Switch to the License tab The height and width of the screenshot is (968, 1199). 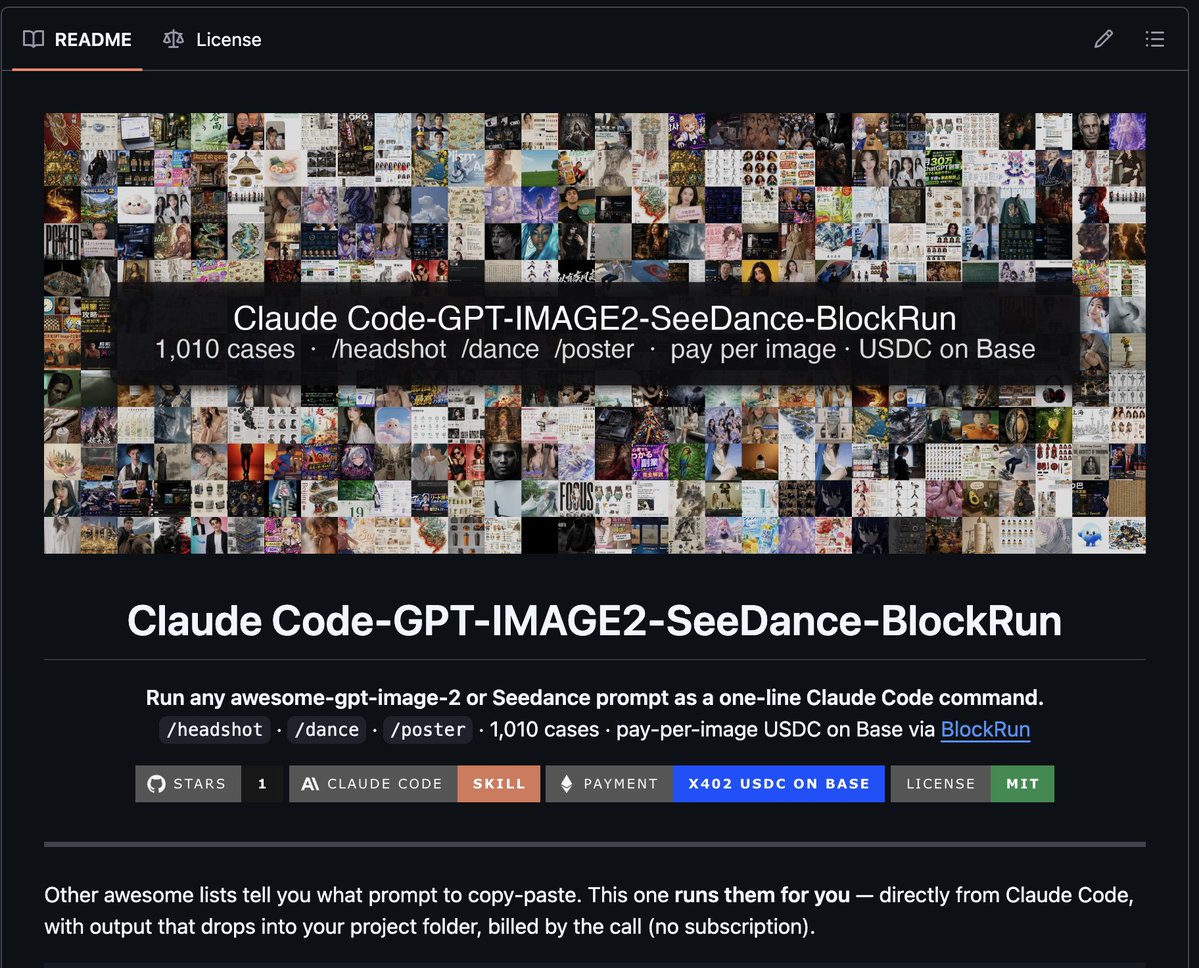[213, 39]
